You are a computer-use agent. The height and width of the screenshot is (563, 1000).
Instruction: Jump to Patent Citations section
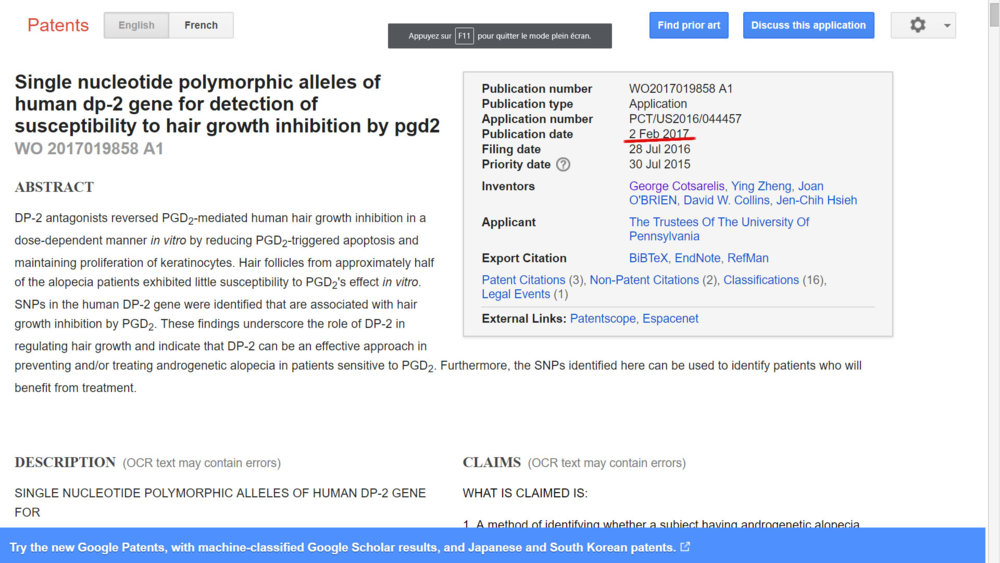[523, 280]
